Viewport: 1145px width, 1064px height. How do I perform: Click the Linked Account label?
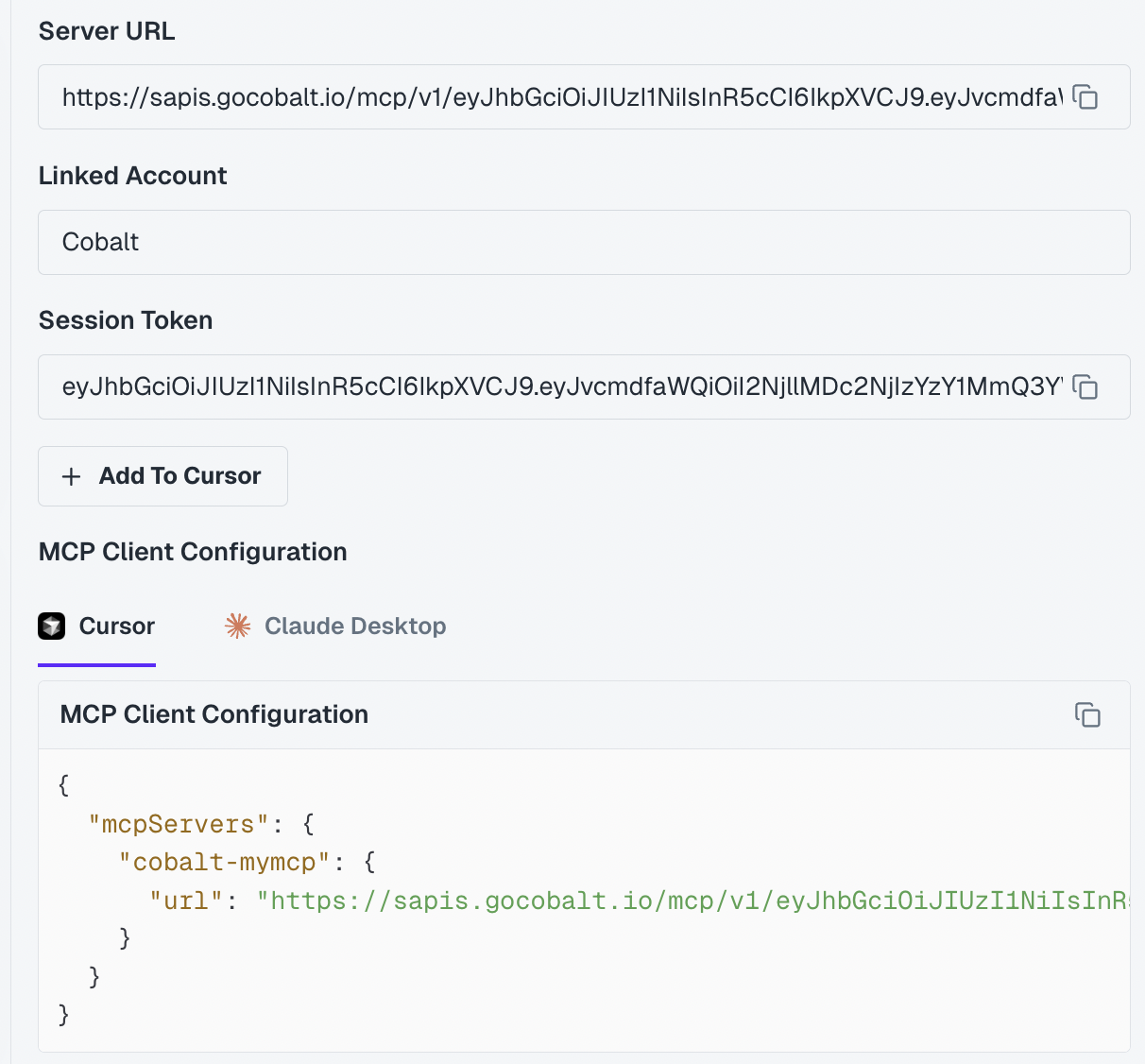coord(132,176)
